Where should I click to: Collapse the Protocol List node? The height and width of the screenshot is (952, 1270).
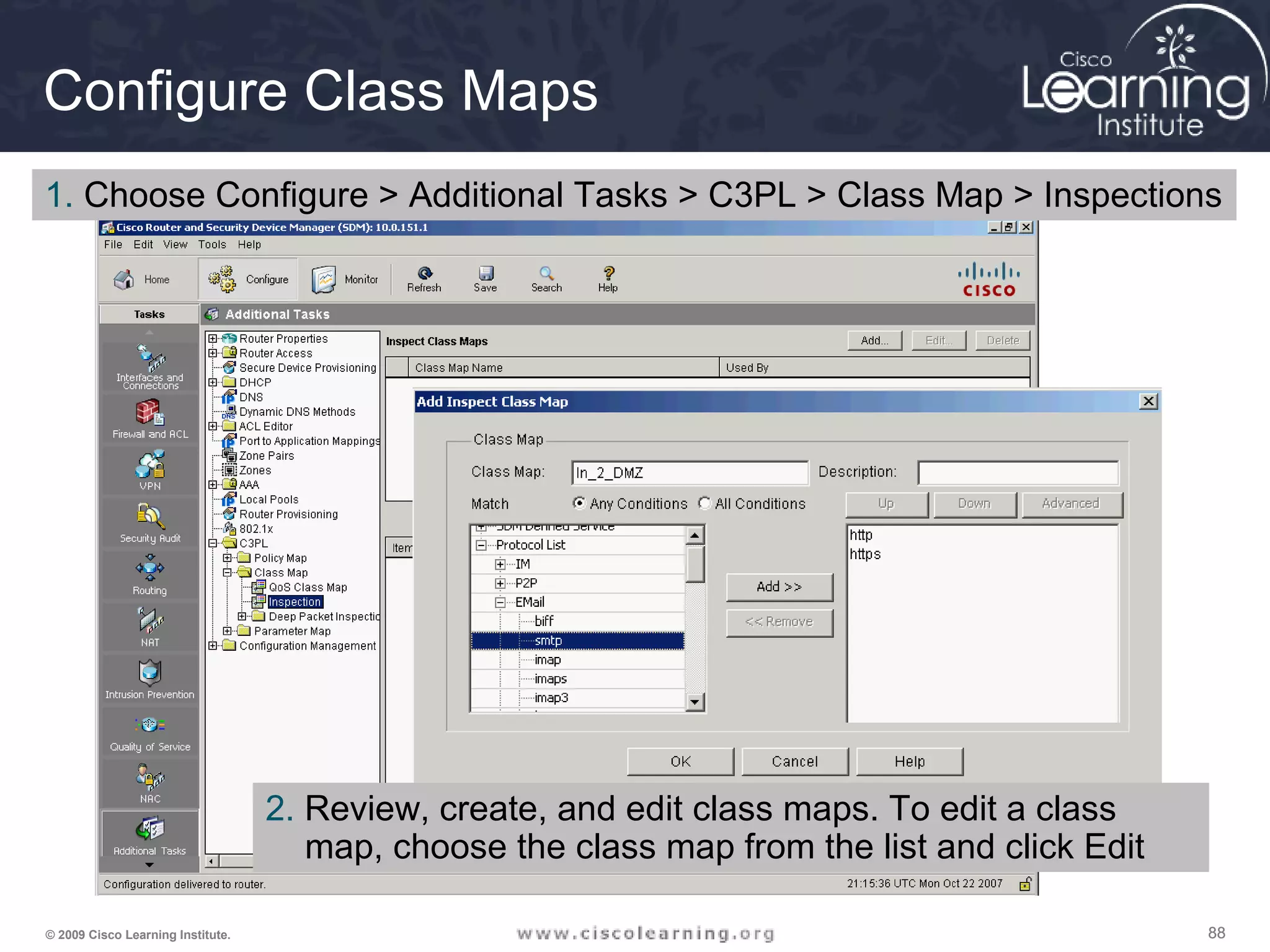(481, 545)
